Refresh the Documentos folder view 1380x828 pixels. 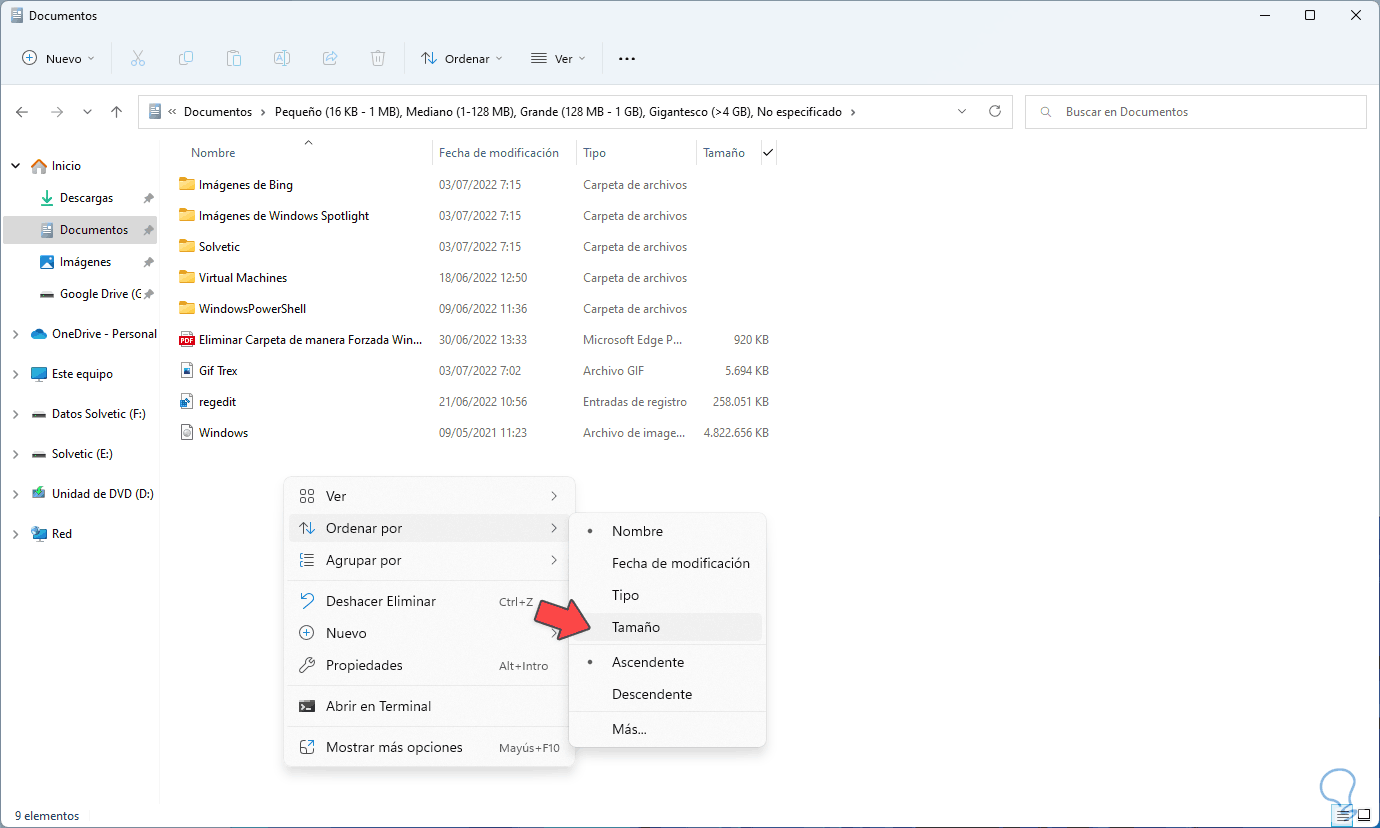[x=994, y=112]
